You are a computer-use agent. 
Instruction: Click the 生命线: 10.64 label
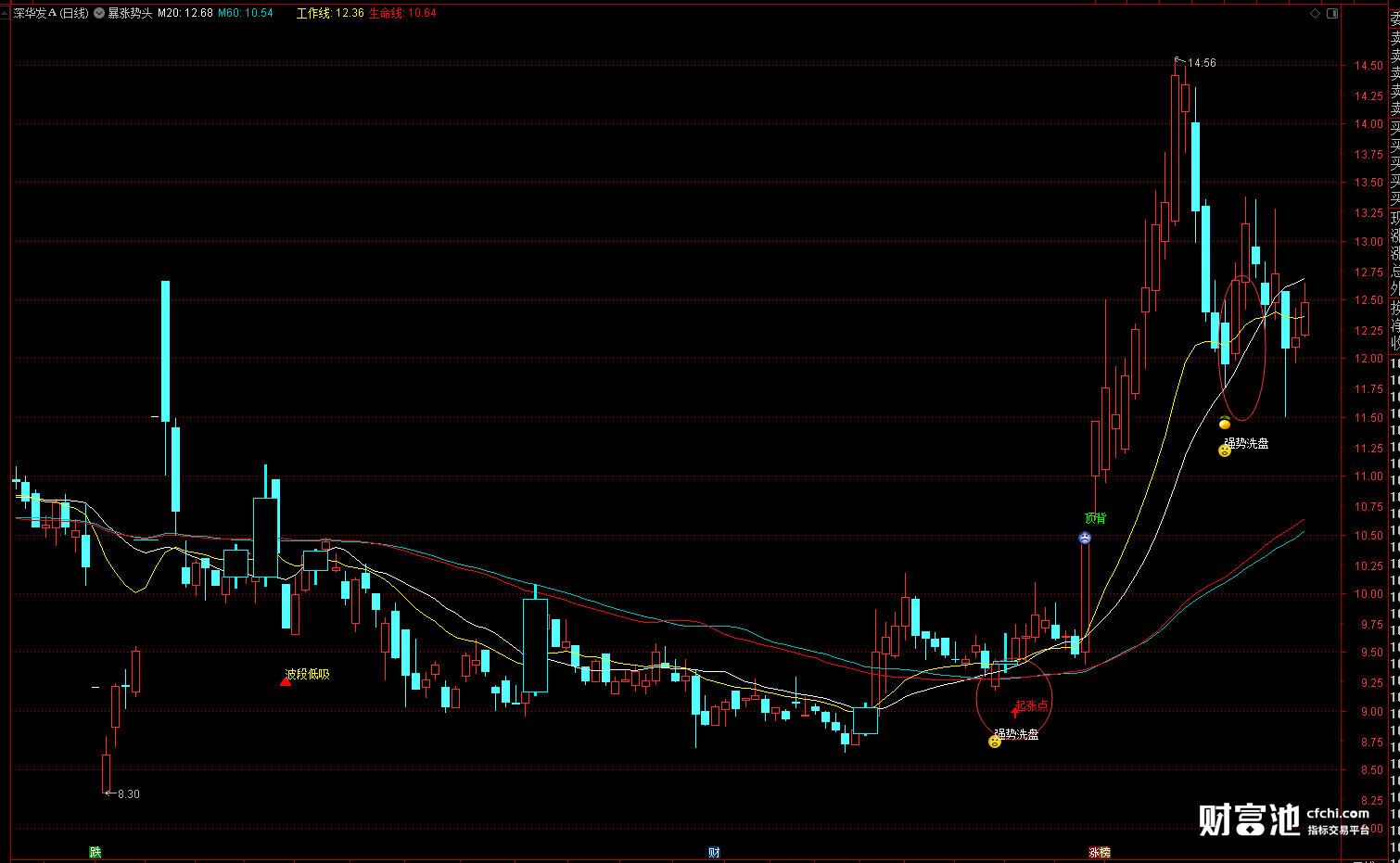pyautogui.click(x=402, y=13)
